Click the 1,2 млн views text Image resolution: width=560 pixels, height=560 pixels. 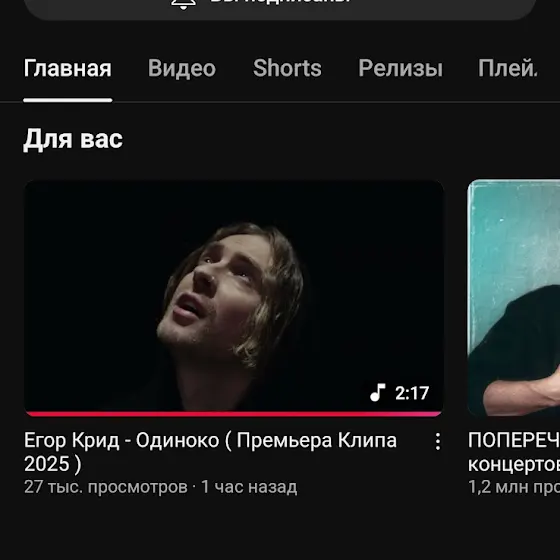pos(514,487)
